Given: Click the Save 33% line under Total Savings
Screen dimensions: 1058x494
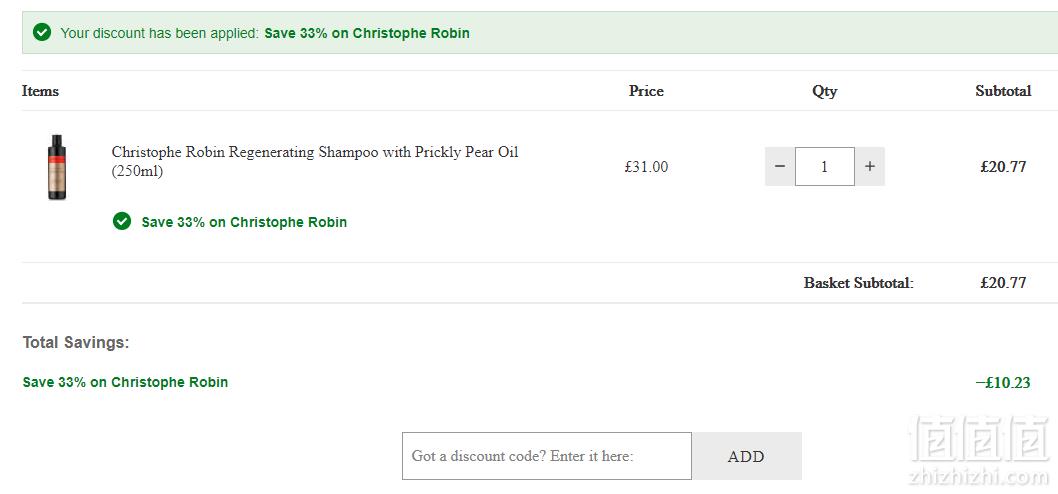Looking at the screenshot, I should coord(126,382).
